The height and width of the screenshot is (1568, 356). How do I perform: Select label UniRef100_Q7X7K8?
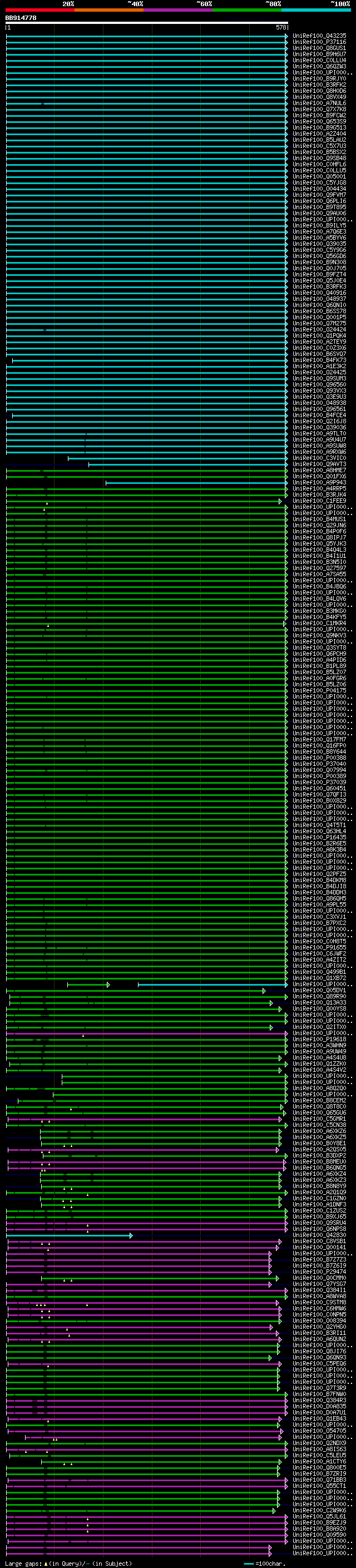click(x=319, y=110)
